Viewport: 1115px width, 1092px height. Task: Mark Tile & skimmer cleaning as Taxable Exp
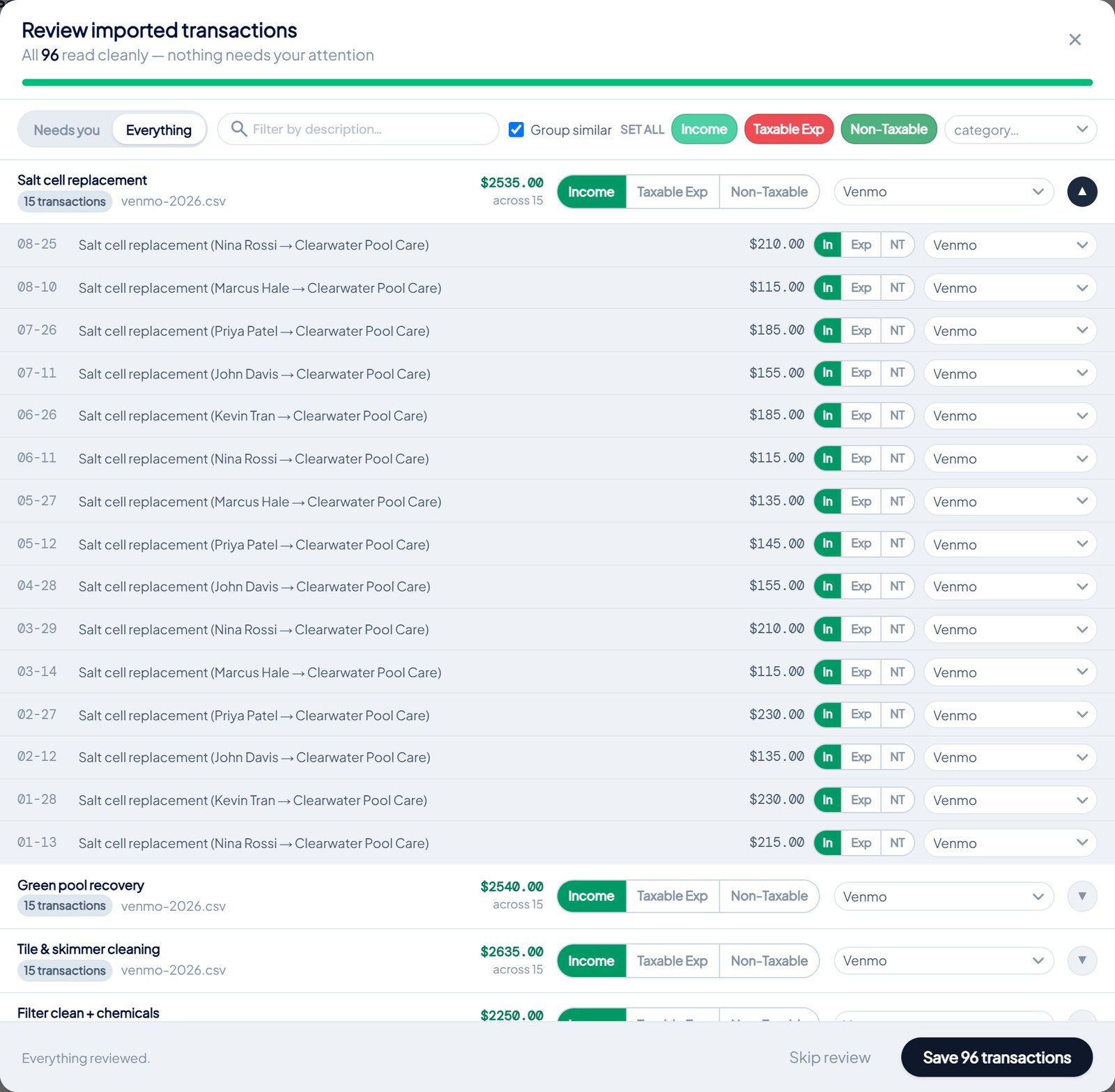click(672, 960)
